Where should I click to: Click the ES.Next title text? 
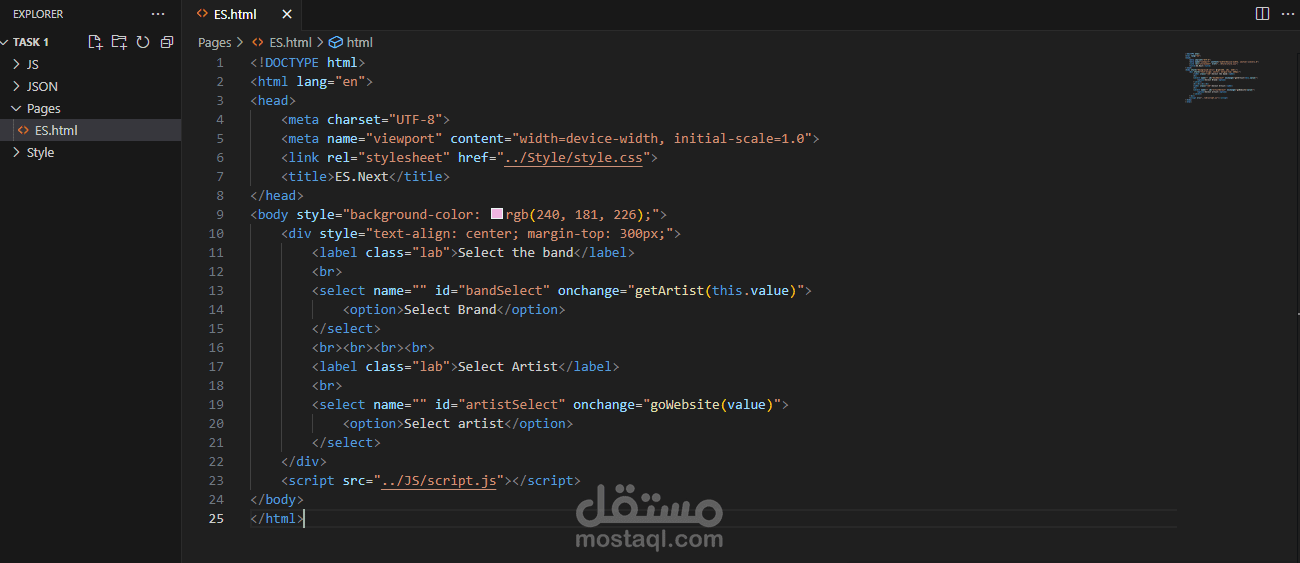(362, 176)
